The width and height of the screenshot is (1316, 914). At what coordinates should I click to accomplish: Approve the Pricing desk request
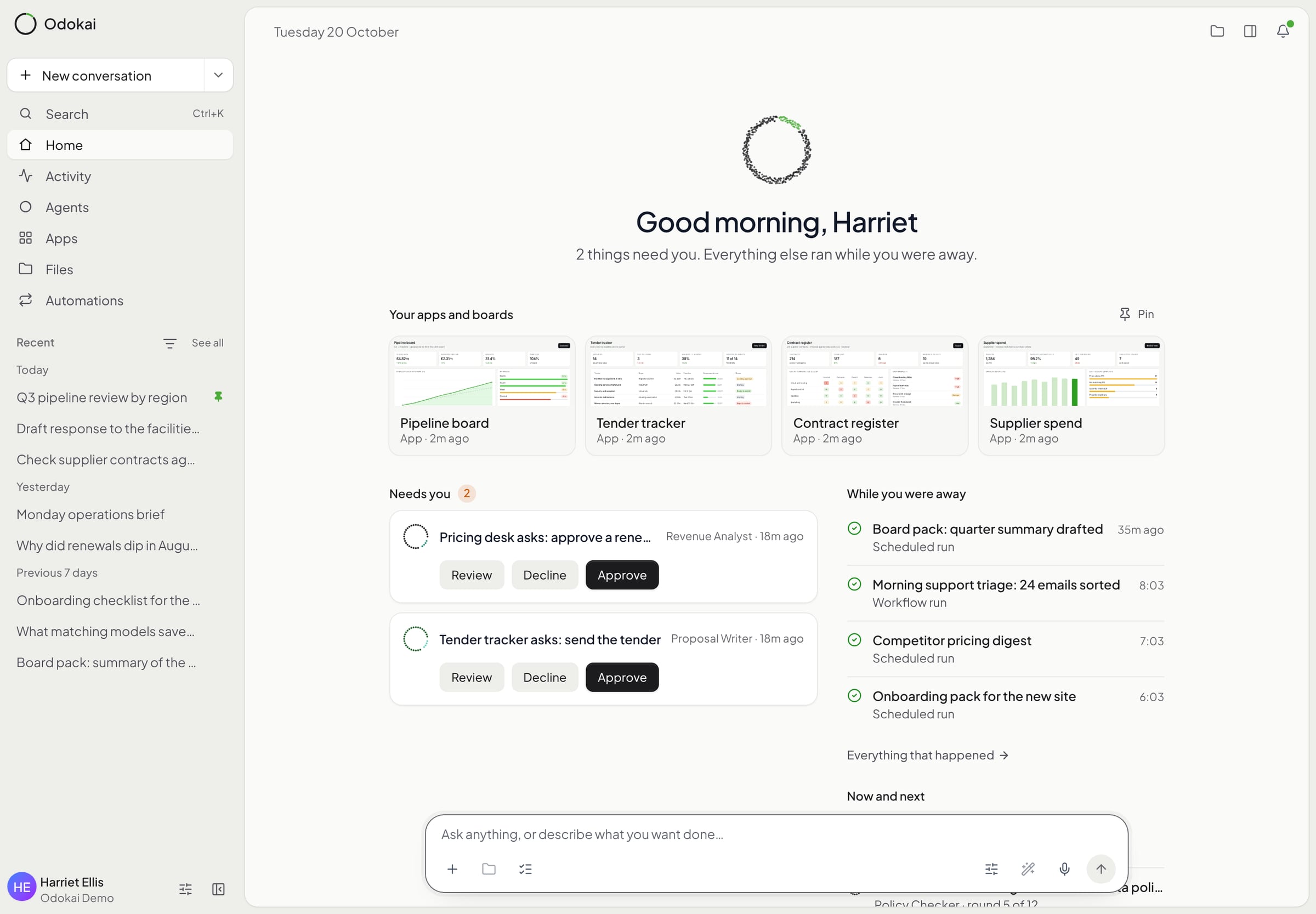[622, 575]
